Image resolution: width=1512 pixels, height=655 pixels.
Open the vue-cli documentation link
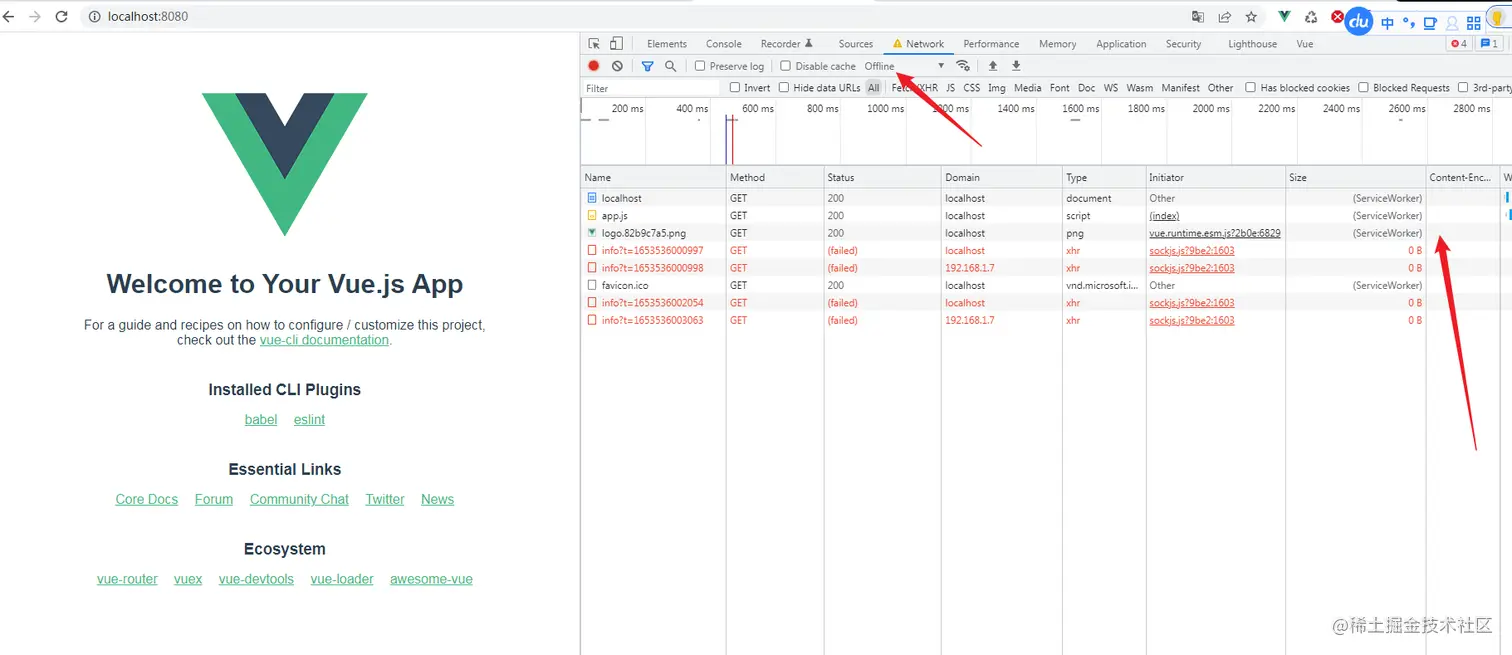coord(324,340)
